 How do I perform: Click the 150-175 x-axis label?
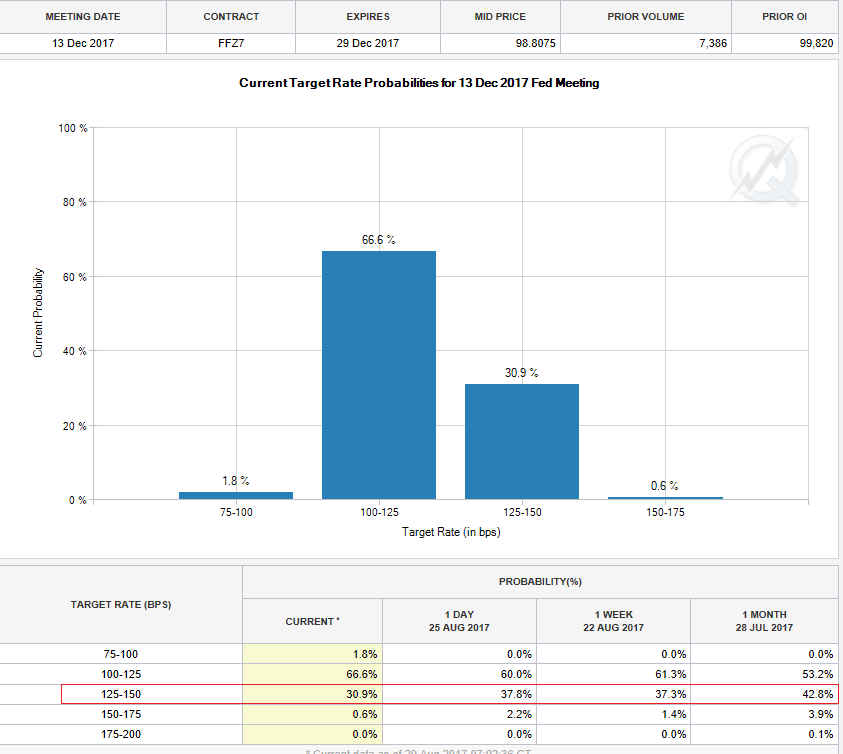pos(665,514)
